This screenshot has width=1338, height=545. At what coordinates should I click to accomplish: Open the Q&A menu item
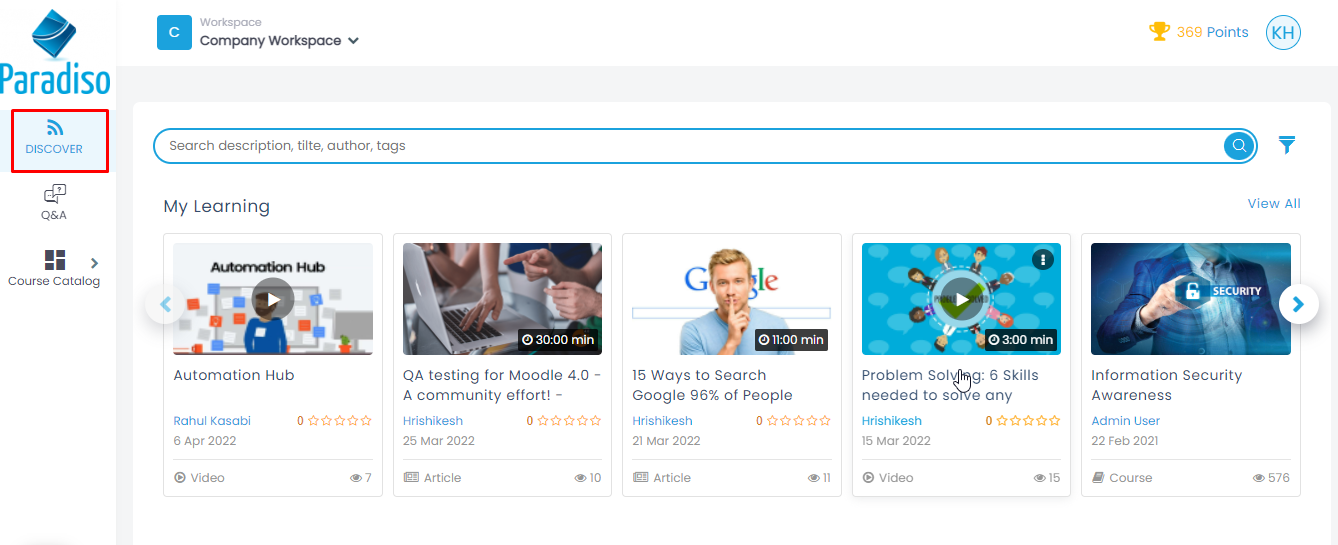pos(54,202)
